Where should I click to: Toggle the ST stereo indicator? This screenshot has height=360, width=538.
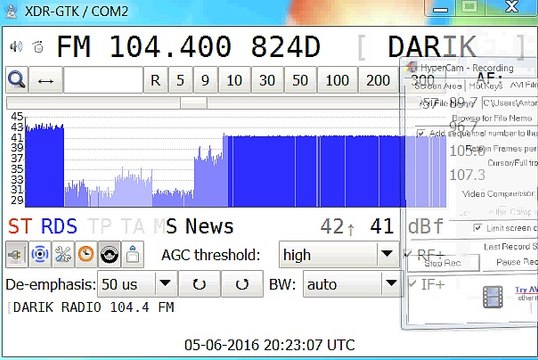pyautogui.click(x=20, y=227)
